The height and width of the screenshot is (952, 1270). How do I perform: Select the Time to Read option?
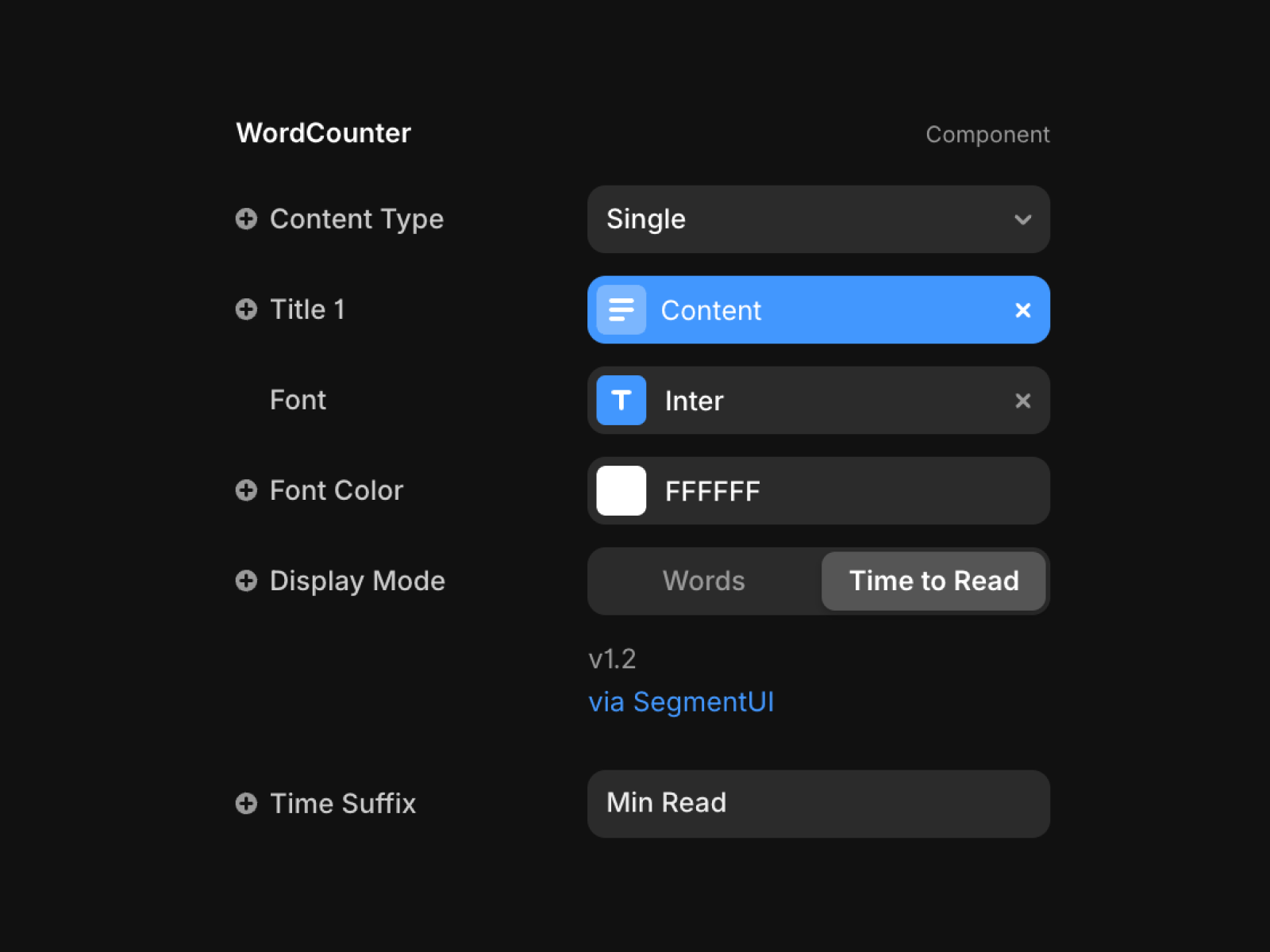[933, 581]
